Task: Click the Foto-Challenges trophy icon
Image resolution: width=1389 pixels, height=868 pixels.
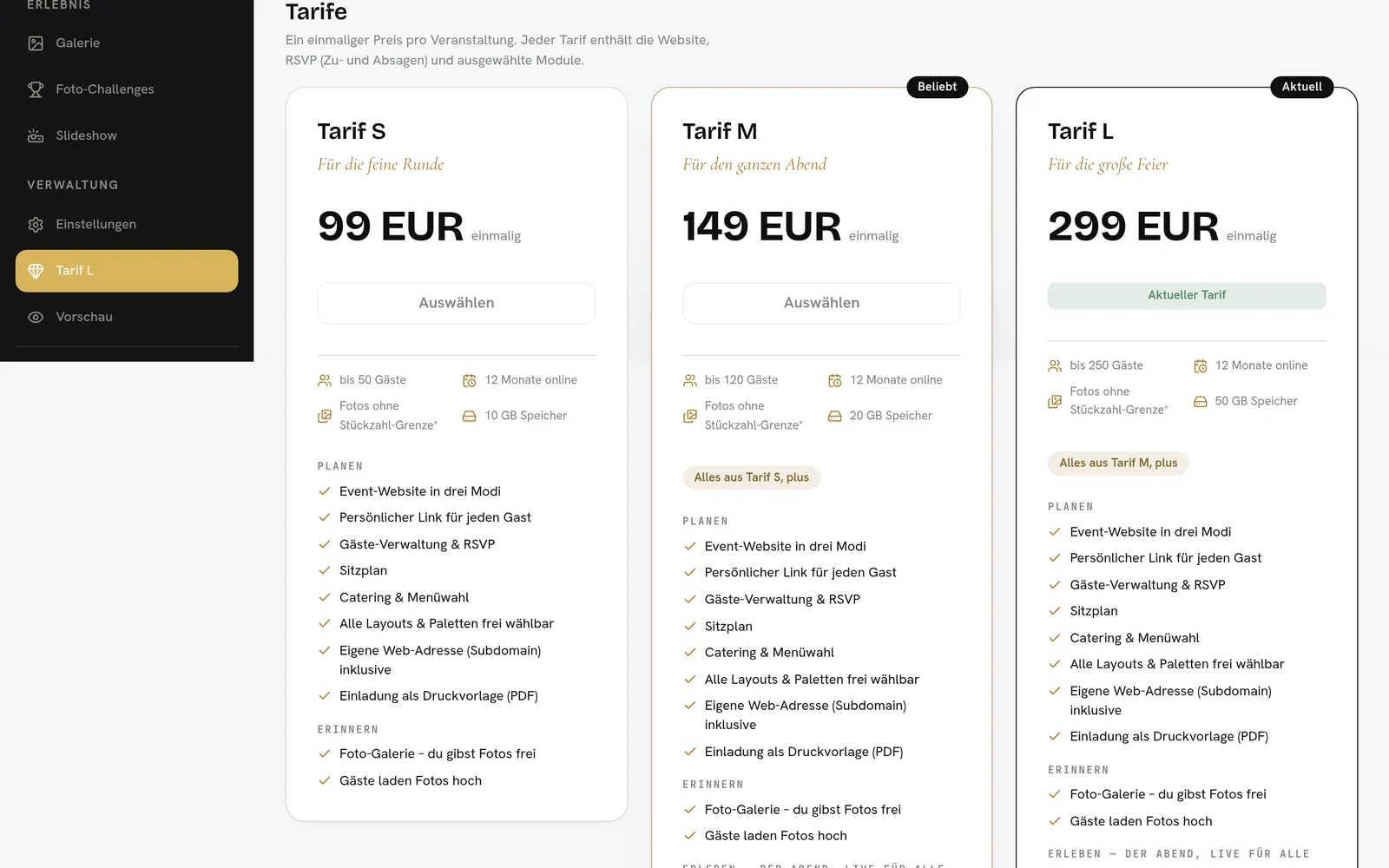Action: [x=36, y=89]
